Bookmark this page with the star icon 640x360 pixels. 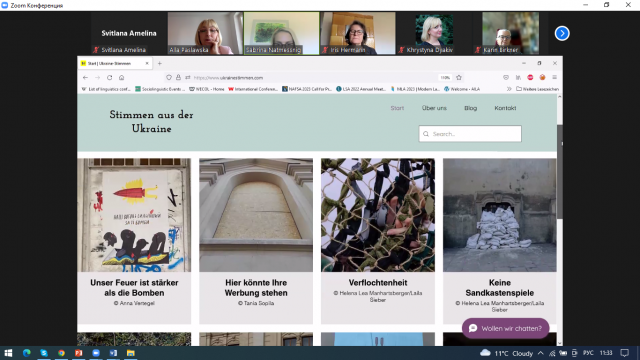459,78
